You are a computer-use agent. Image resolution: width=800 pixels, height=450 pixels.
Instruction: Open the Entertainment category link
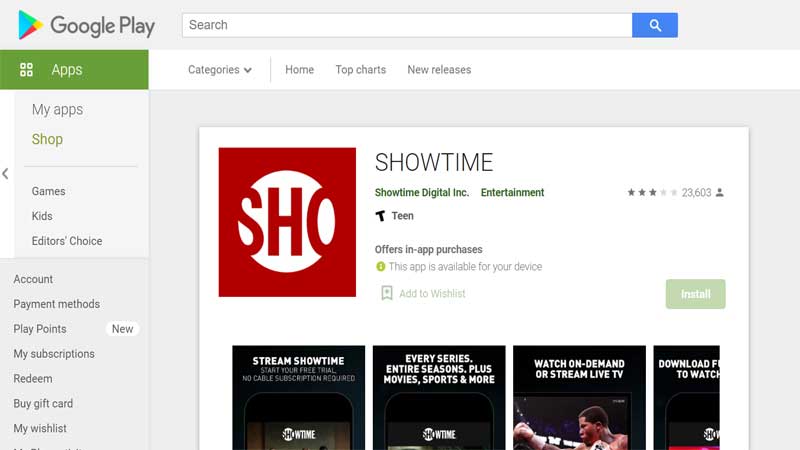coord(512,192)
